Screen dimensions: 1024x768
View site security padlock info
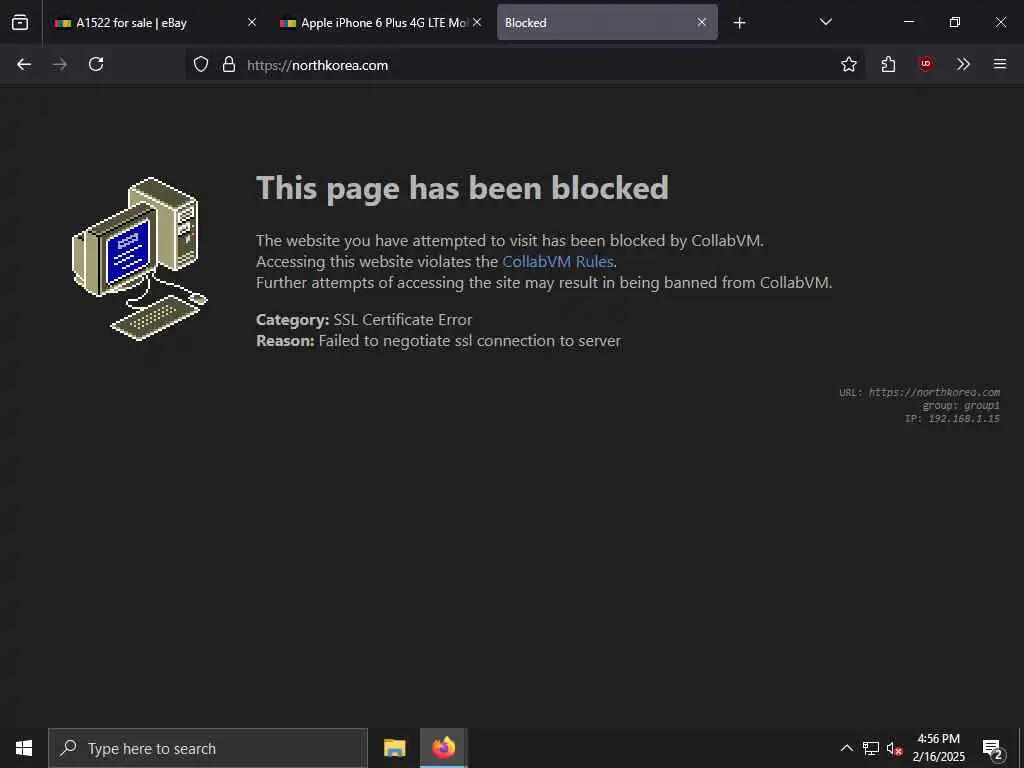click(x=229, y=64)
